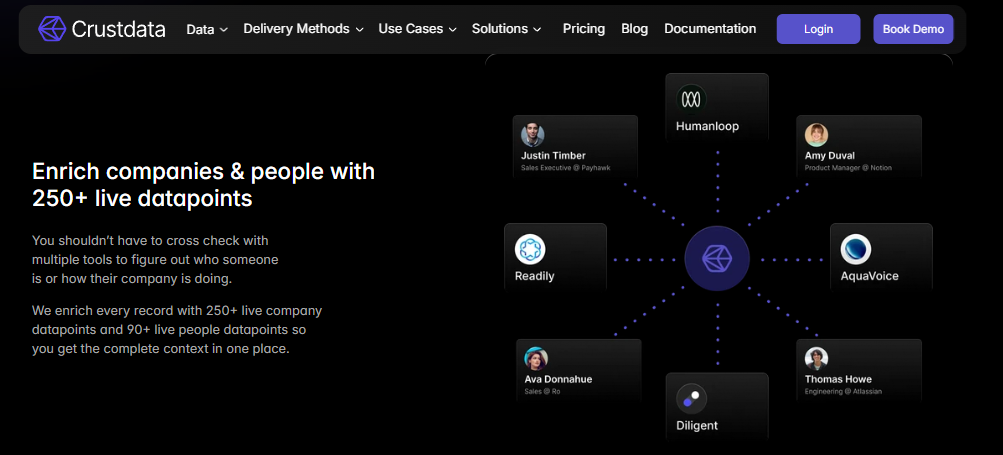Click the 'Enrich companies & people' heading

pos(203,185)
